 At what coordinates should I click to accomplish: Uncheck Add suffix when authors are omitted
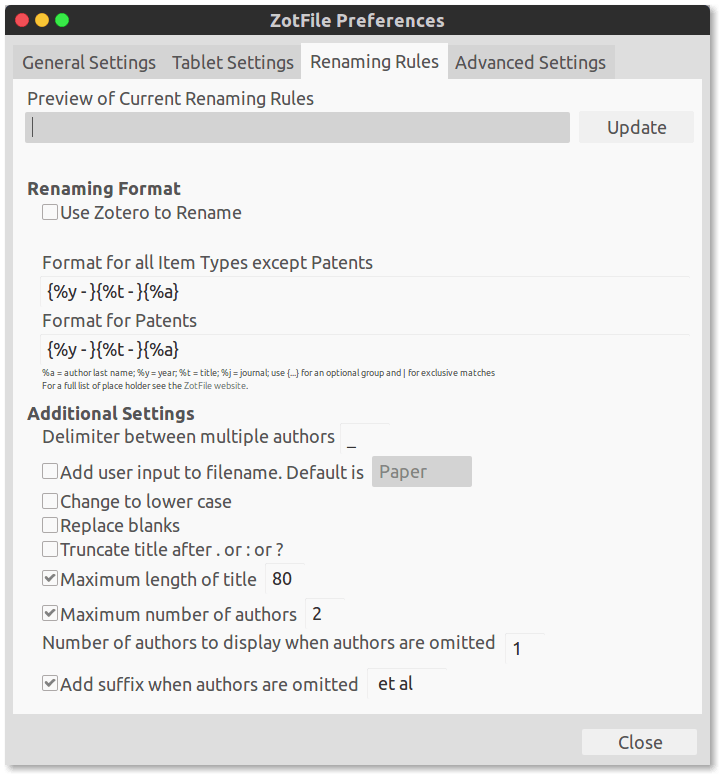click(x=50, y=684)
